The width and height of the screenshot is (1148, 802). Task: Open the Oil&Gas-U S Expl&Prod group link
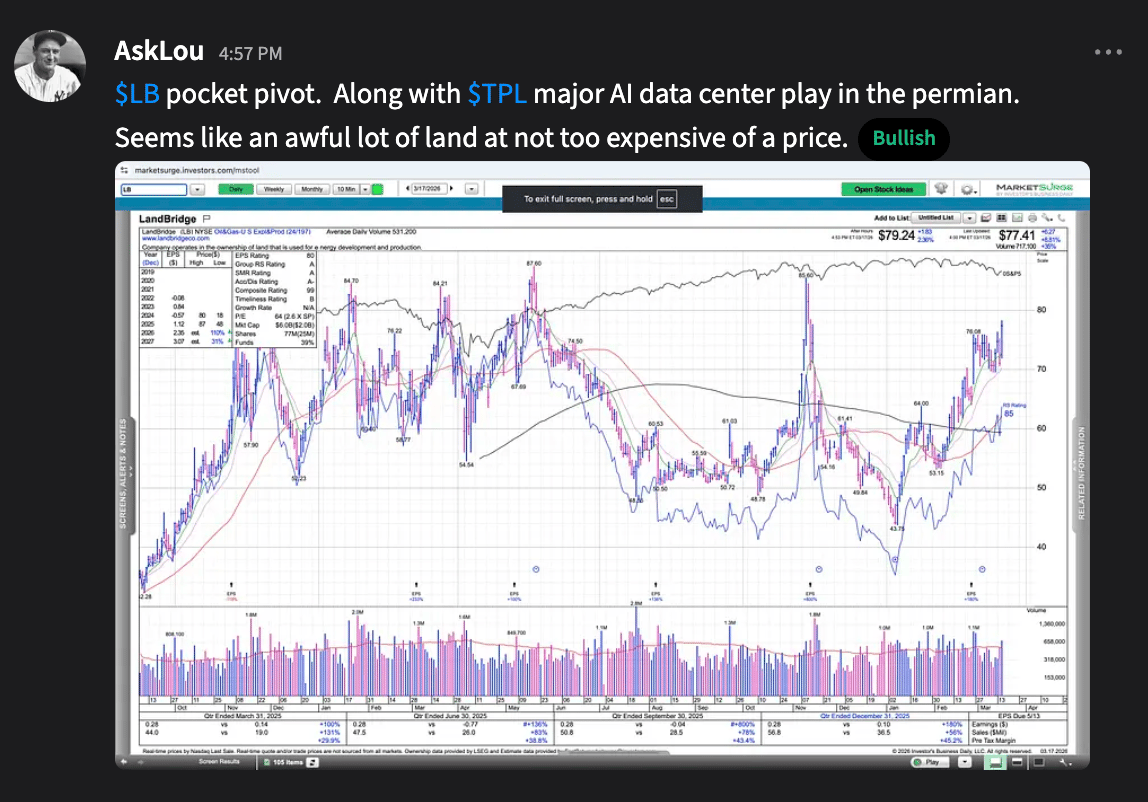262,231
